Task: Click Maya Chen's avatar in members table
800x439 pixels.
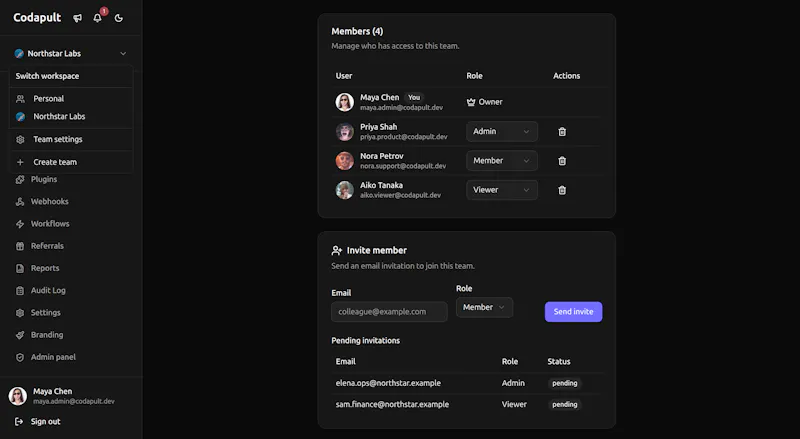Action: (x=344, y=102)
